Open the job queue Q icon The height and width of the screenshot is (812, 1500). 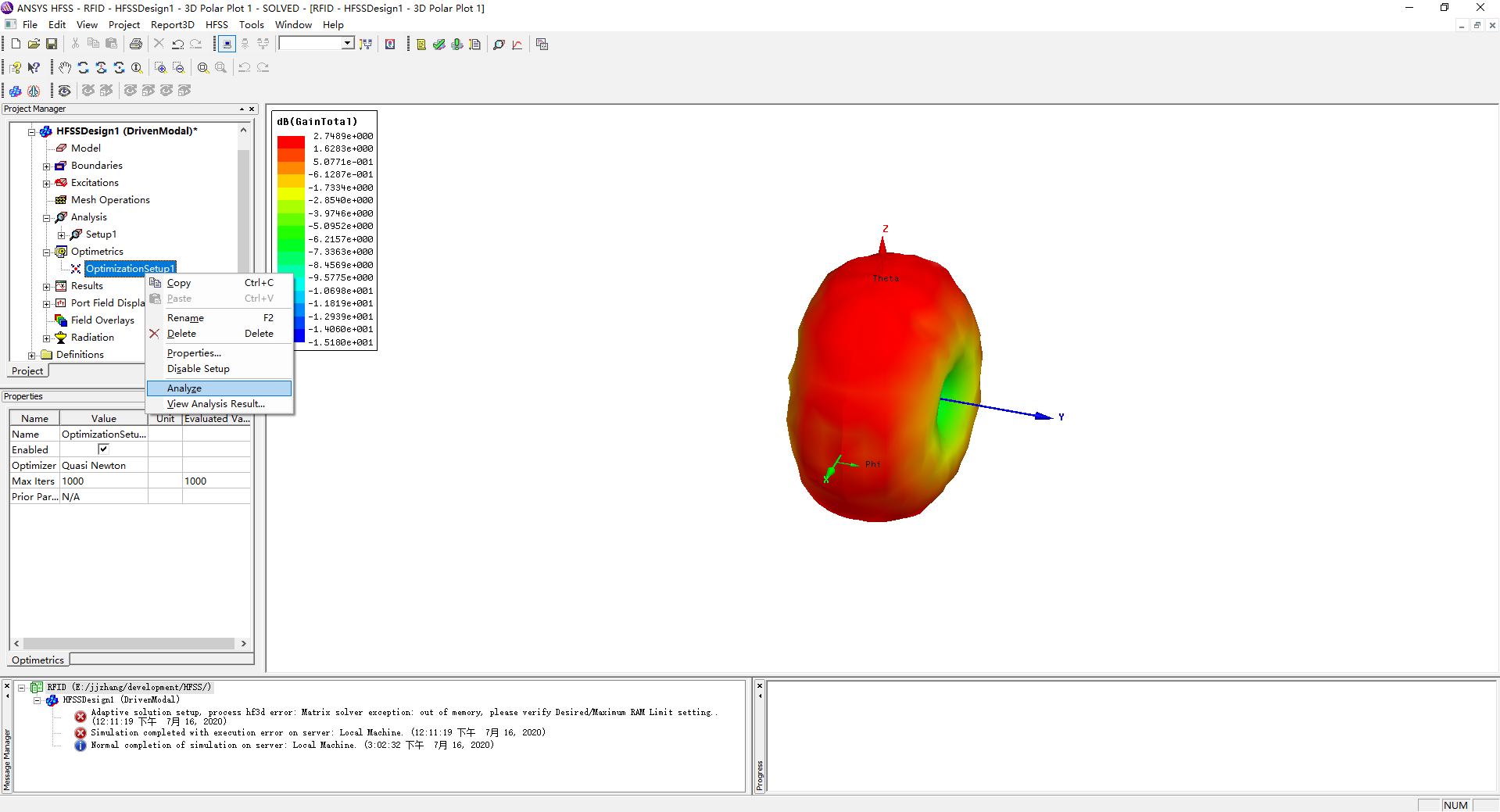point(390,44)
